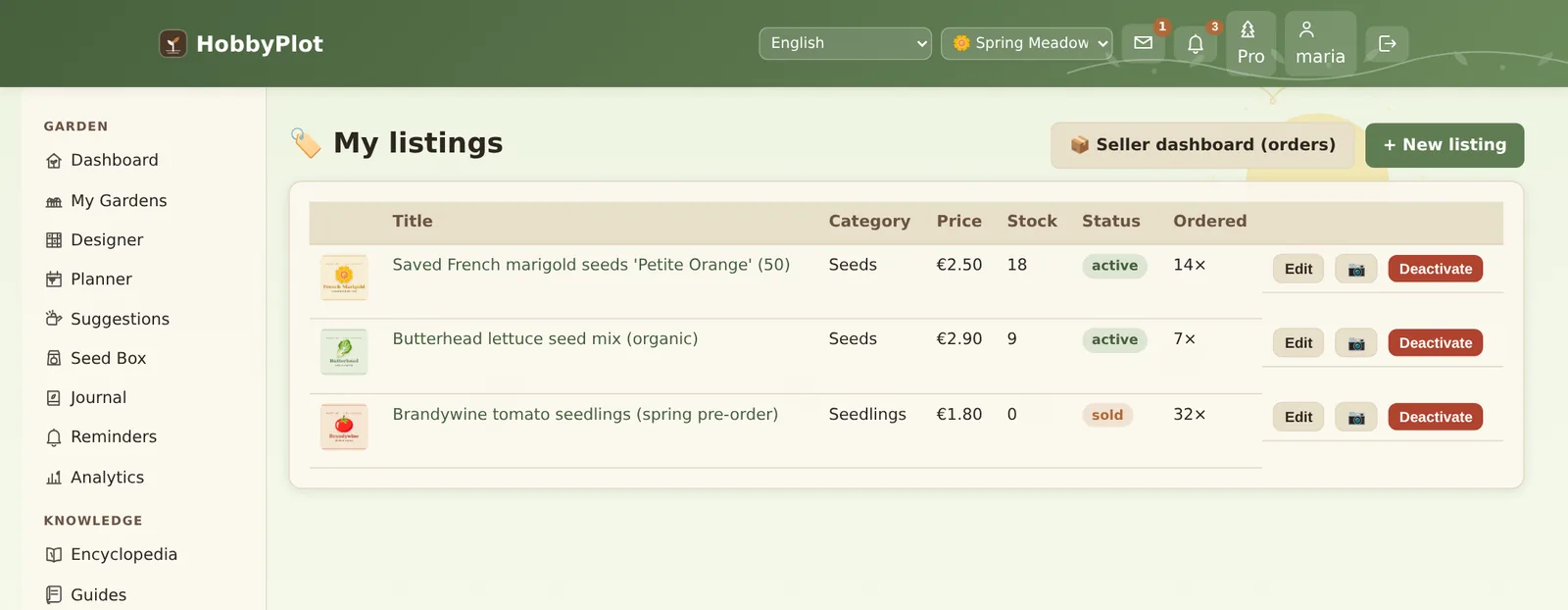Open the French marigold listing thumbnail

pos(344,278)
